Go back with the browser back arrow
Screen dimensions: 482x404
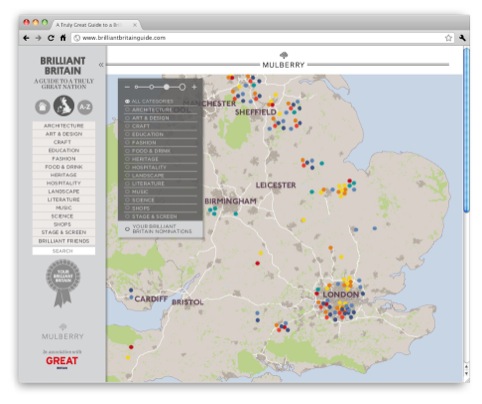click(x=26, y=38)
